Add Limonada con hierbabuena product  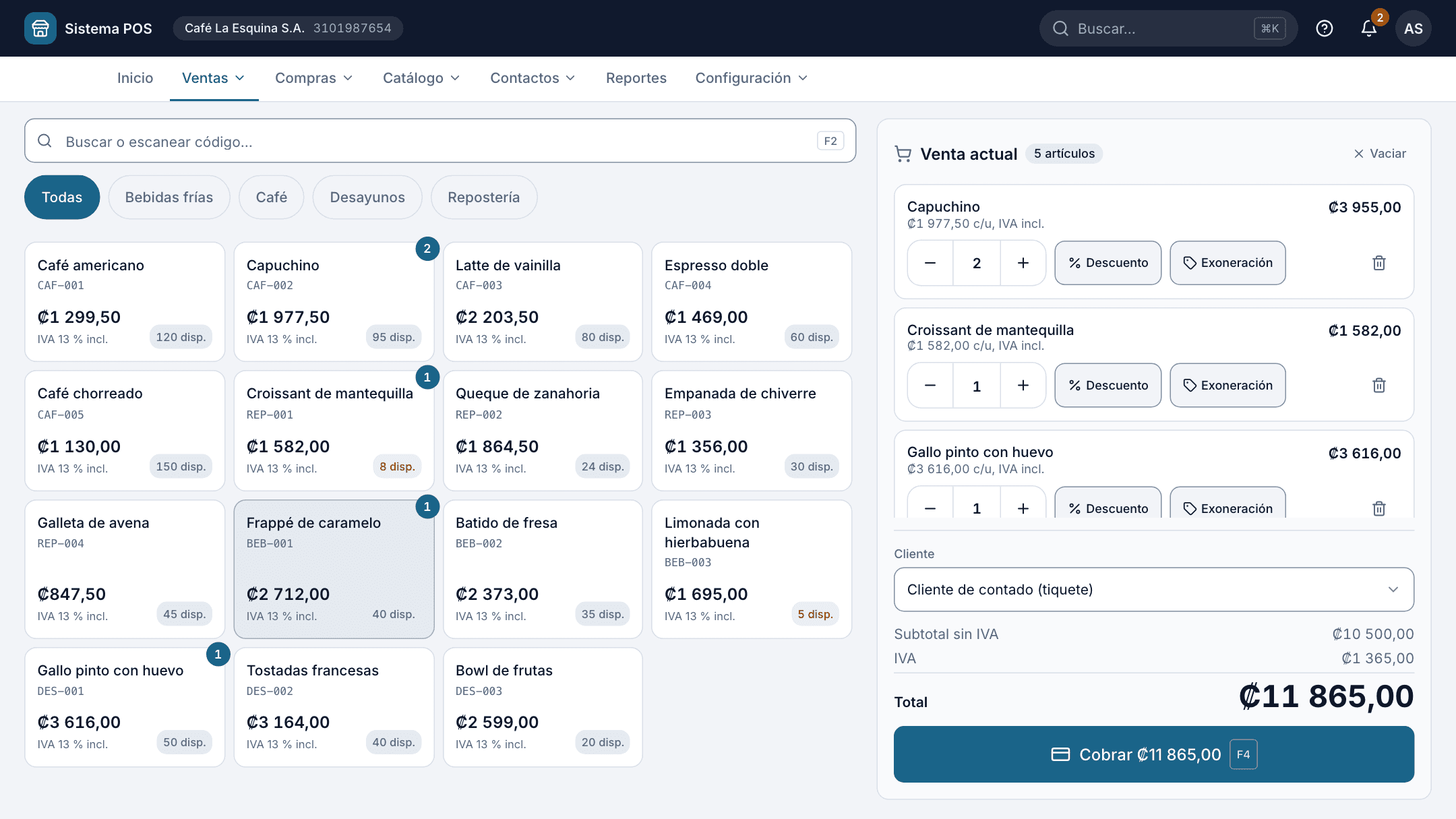752,569
